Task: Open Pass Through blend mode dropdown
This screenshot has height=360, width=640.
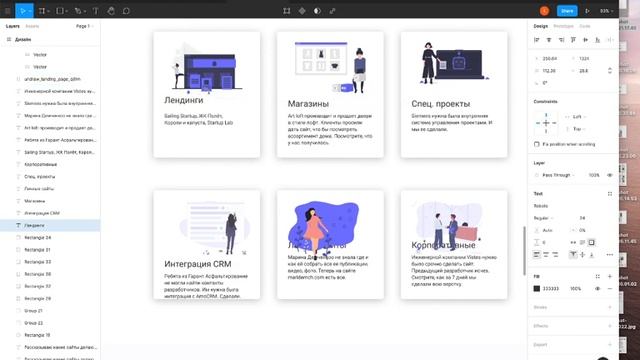Action: (558, 175)
